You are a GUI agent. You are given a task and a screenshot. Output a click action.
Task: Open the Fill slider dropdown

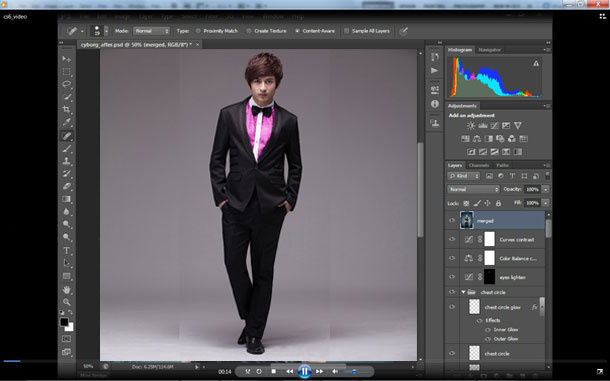tap(545, 203)
